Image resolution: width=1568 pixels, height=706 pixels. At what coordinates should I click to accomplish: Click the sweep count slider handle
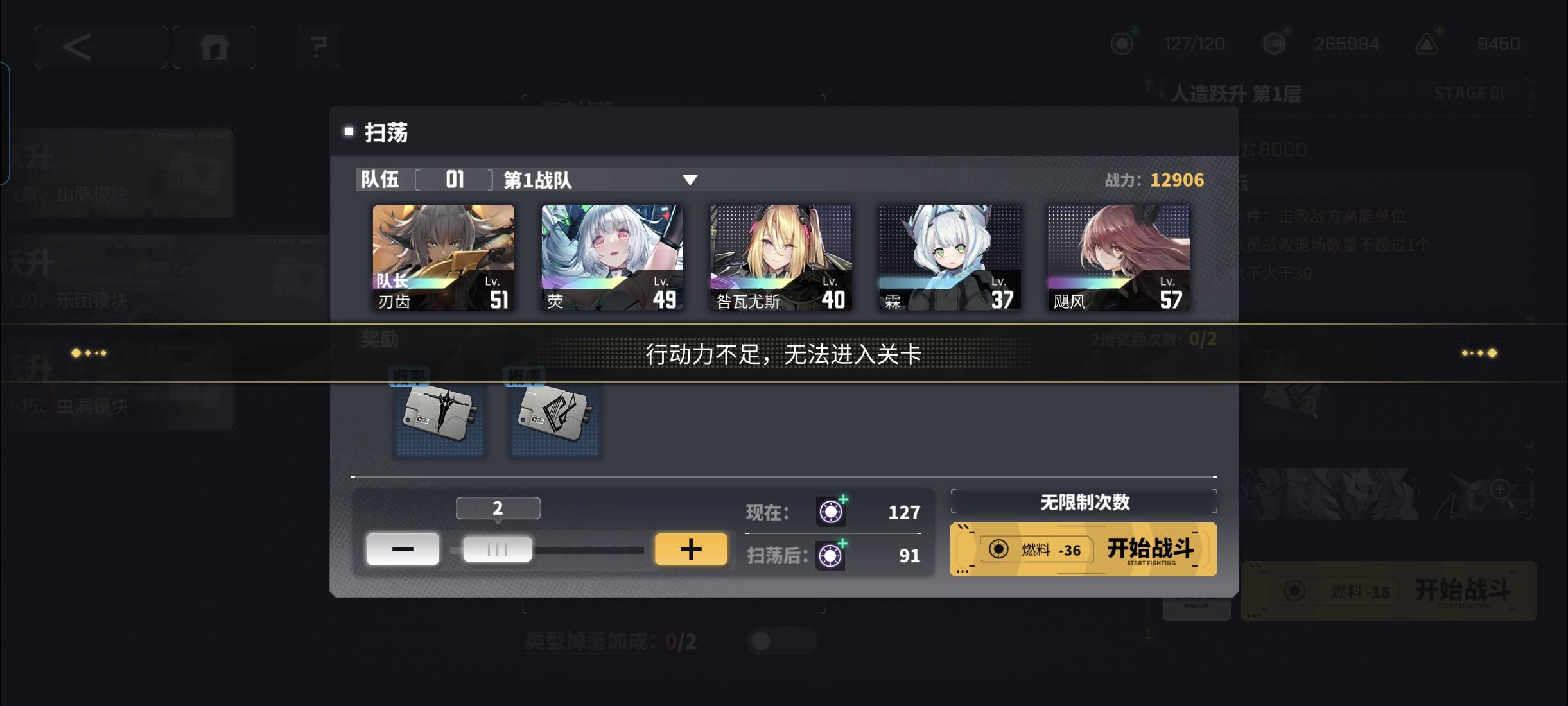497,549
